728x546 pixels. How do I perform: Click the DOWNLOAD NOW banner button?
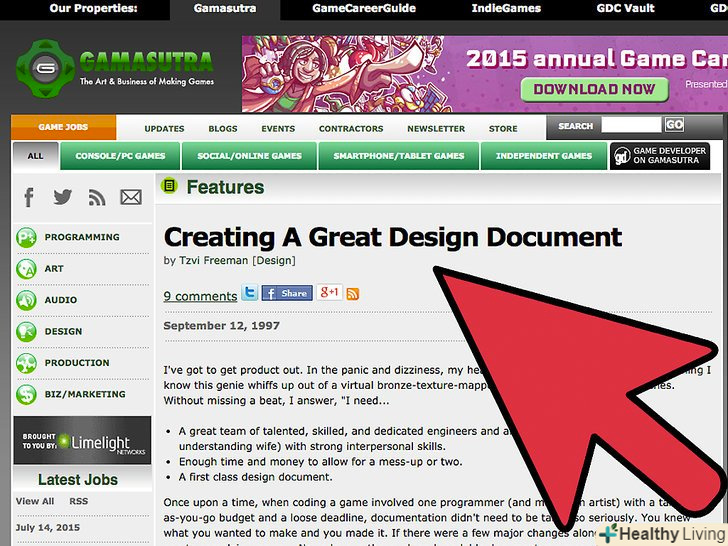[x=594, y=89]
